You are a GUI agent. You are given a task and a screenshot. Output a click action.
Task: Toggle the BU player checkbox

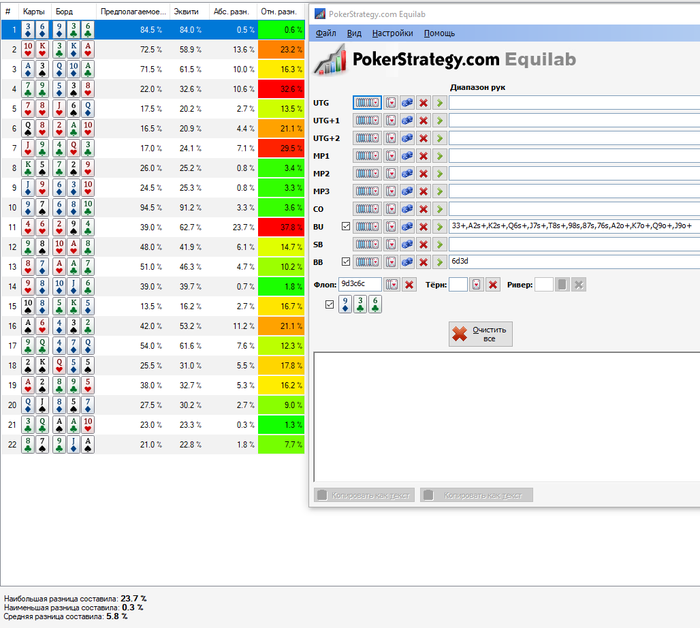click(346, 226)
